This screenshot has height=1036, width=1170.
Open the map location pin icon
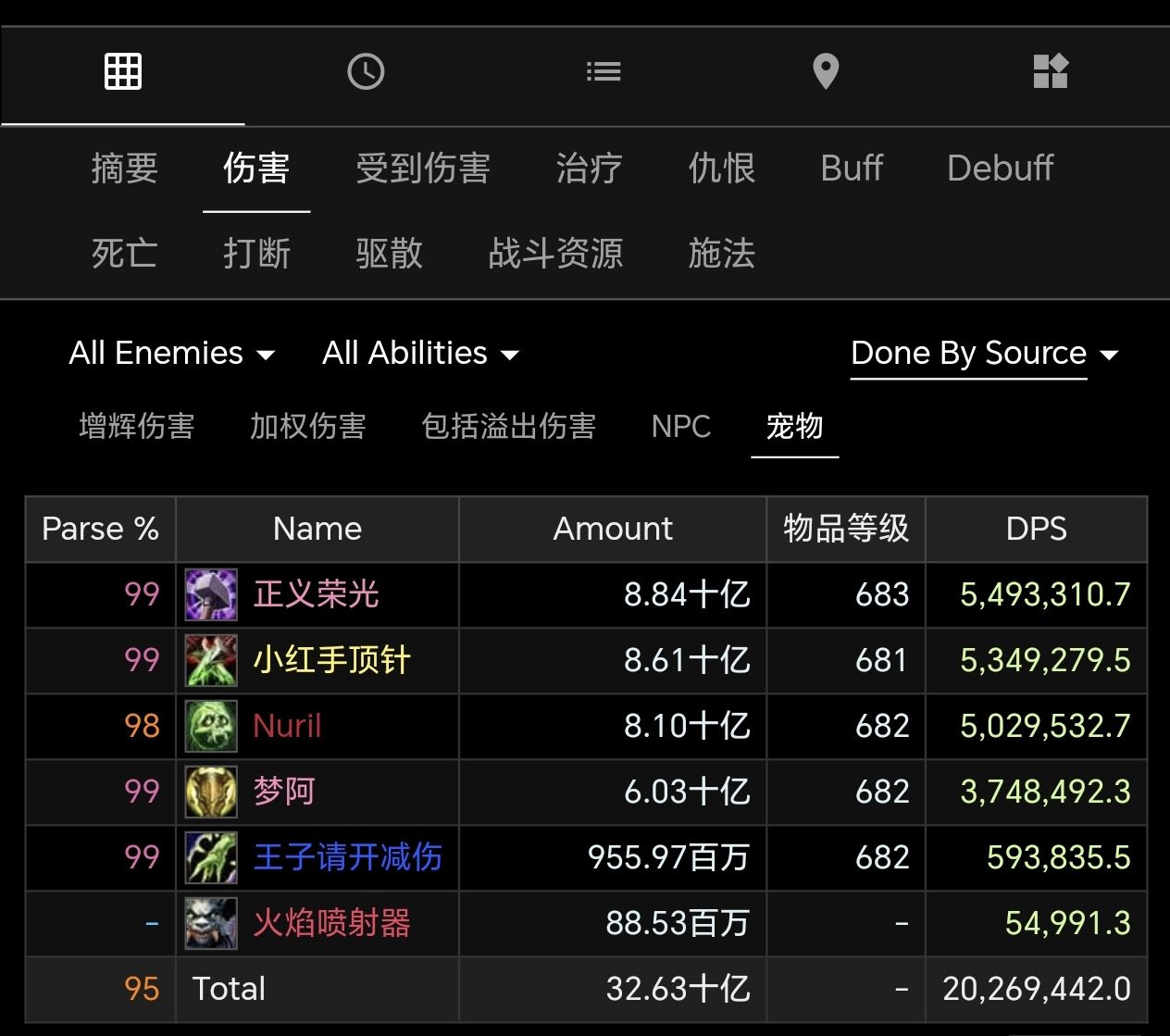(825, 70)
